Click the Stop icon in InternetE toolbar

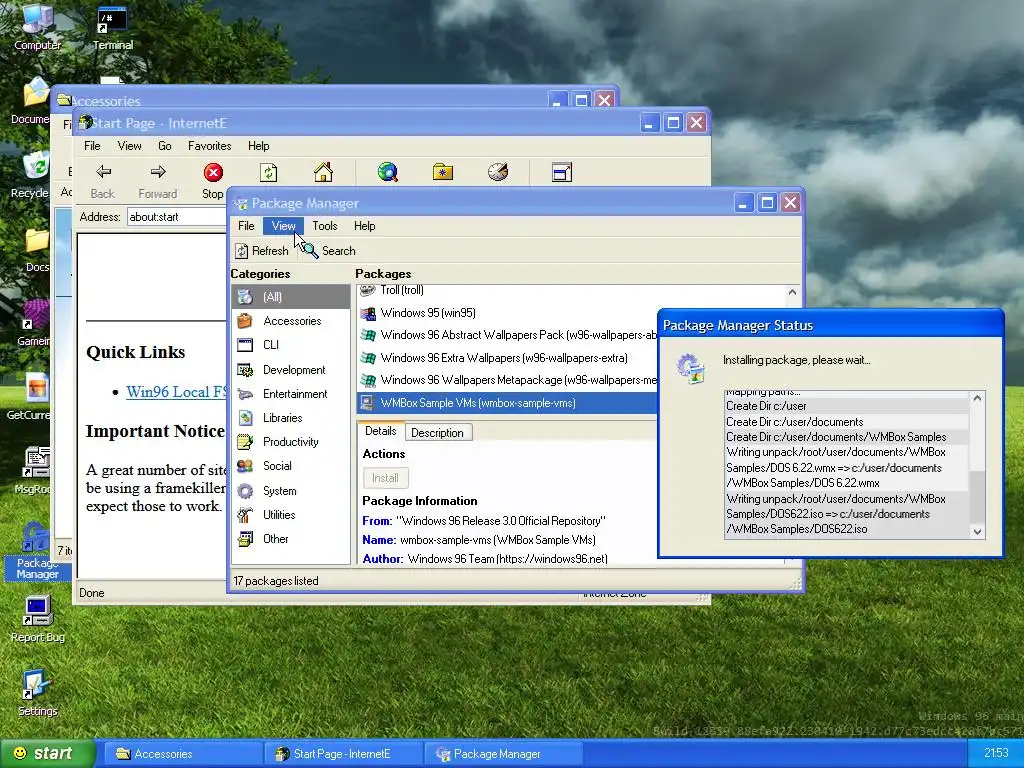coord(213,180)
